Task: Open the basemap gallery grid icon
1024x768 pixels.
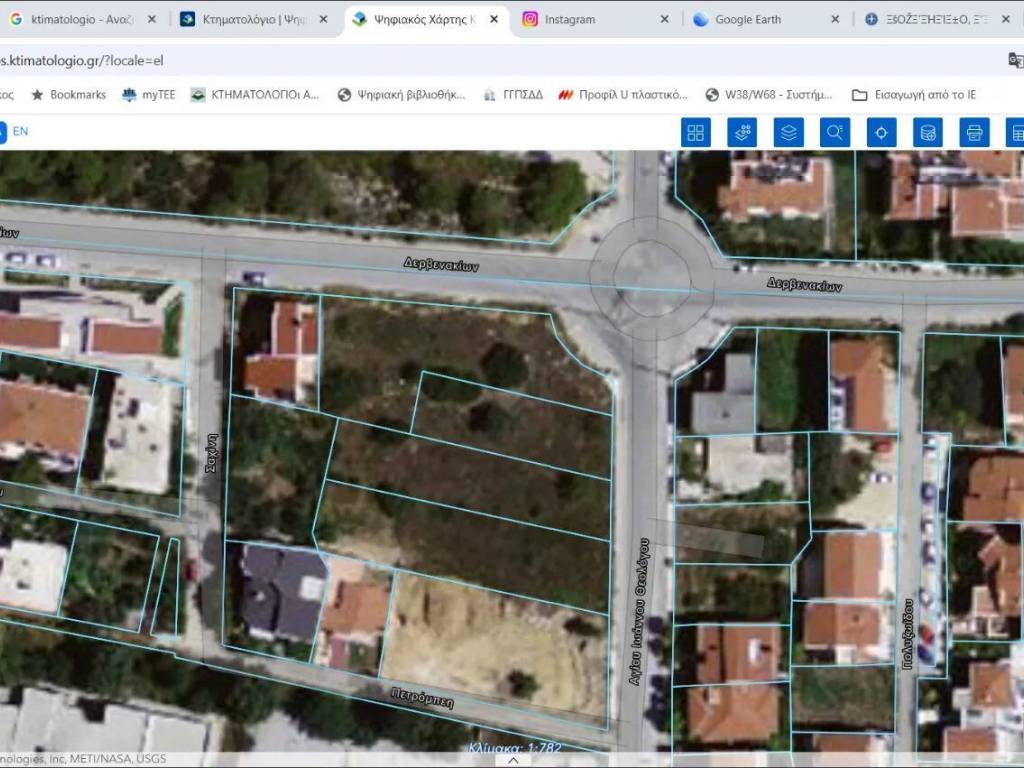Action: click(x=695, y=132)
